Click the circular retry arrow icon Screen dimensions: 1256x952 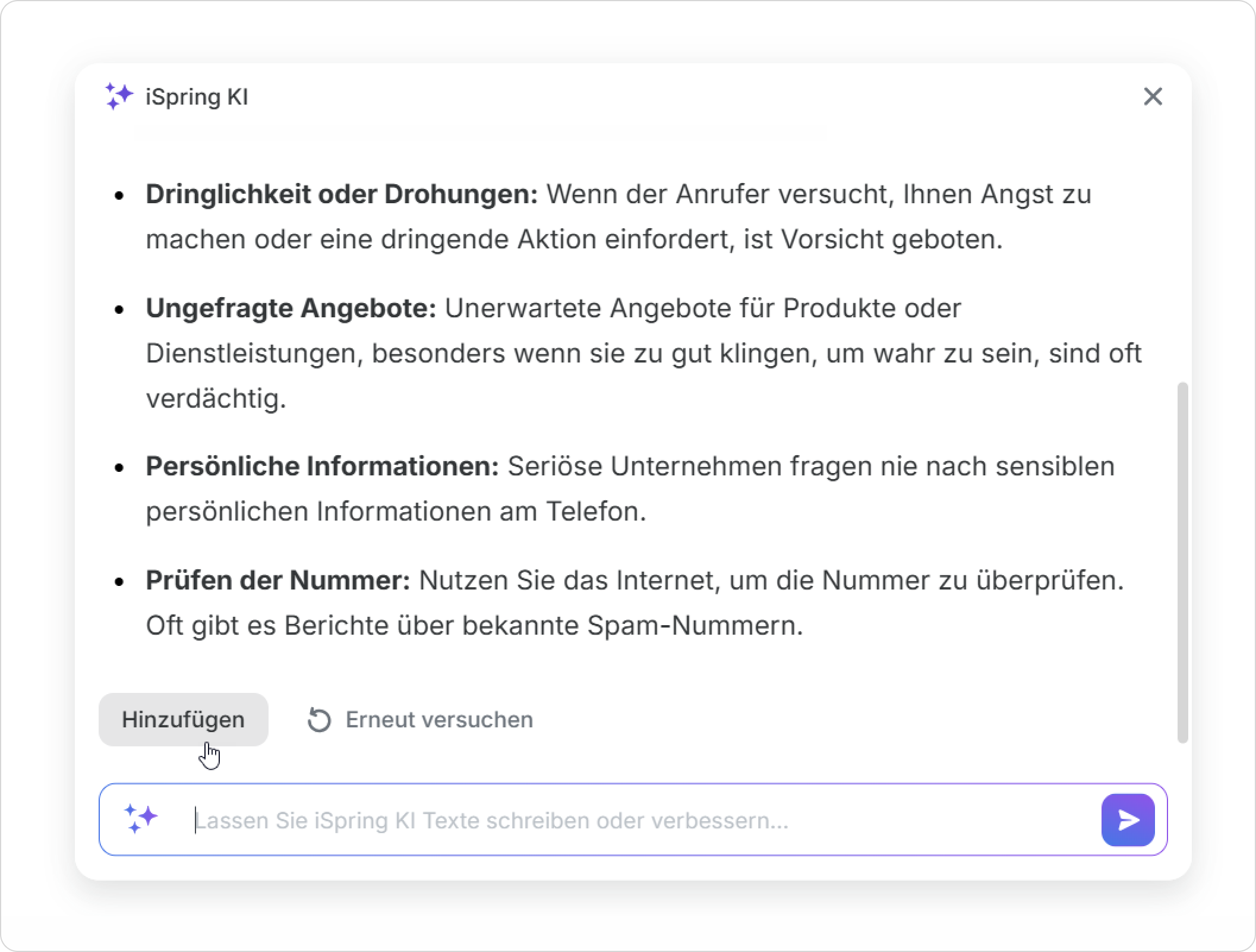pyautogui.click(x=319, y=720)
